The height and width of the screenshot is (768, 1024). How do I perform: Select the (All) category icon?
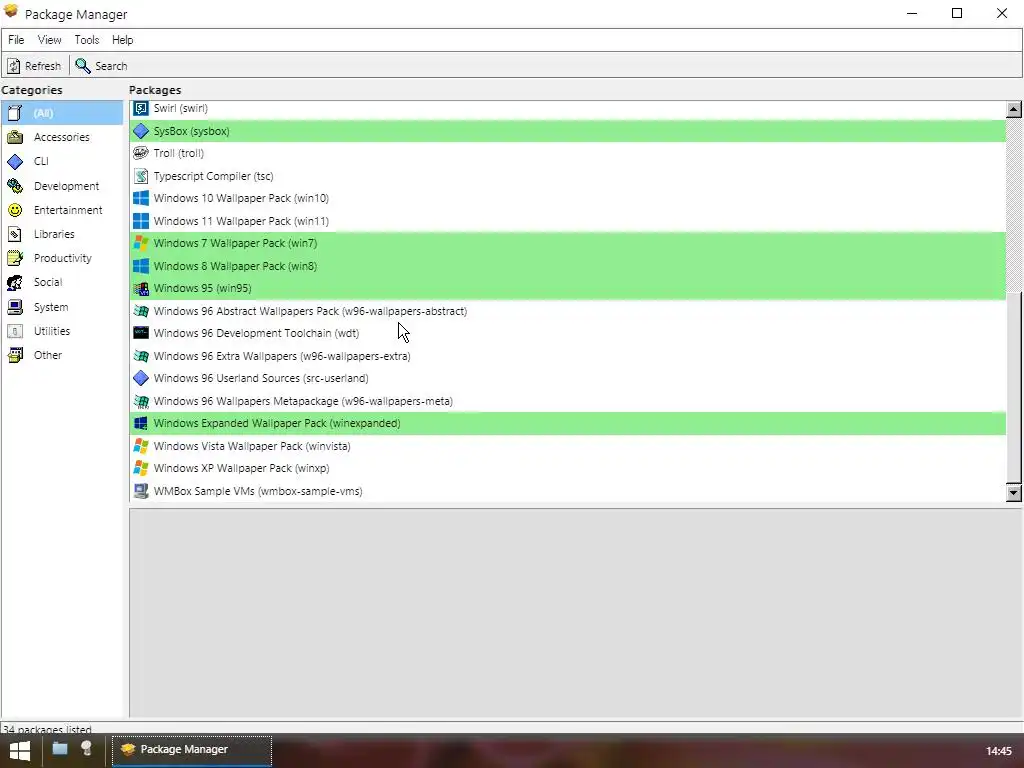[15, 113]
